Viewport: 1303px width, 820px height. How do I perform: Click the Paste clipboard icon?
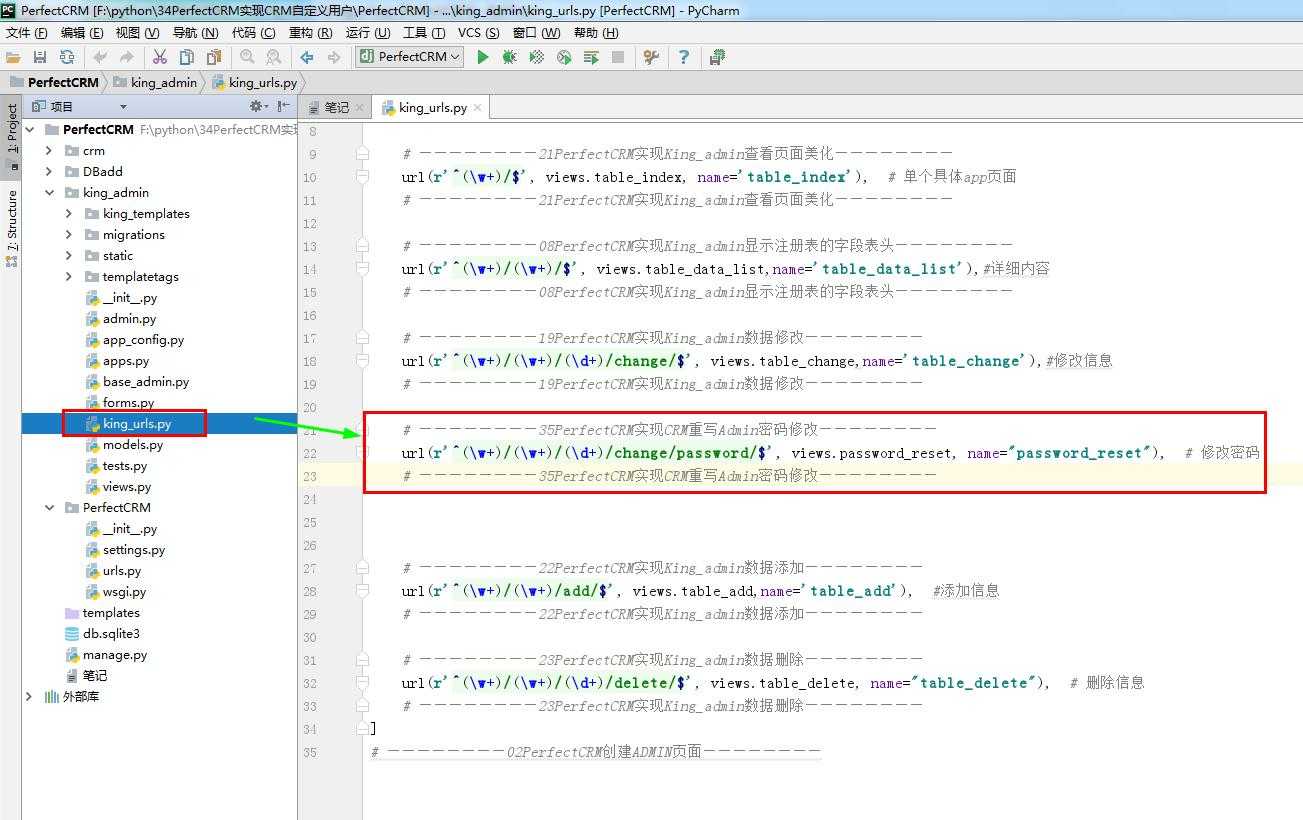pos(213,57)
